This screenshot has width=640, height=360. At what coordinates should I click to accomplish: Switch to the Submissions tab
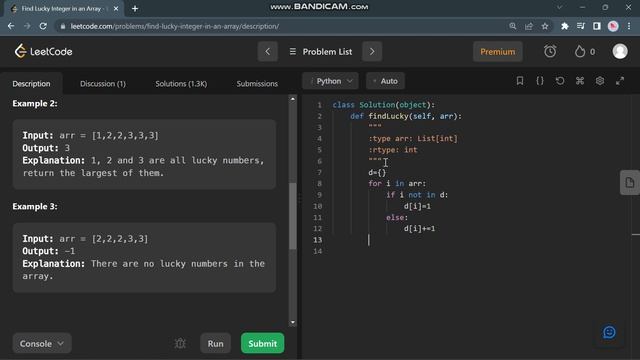tap(257, 84)
